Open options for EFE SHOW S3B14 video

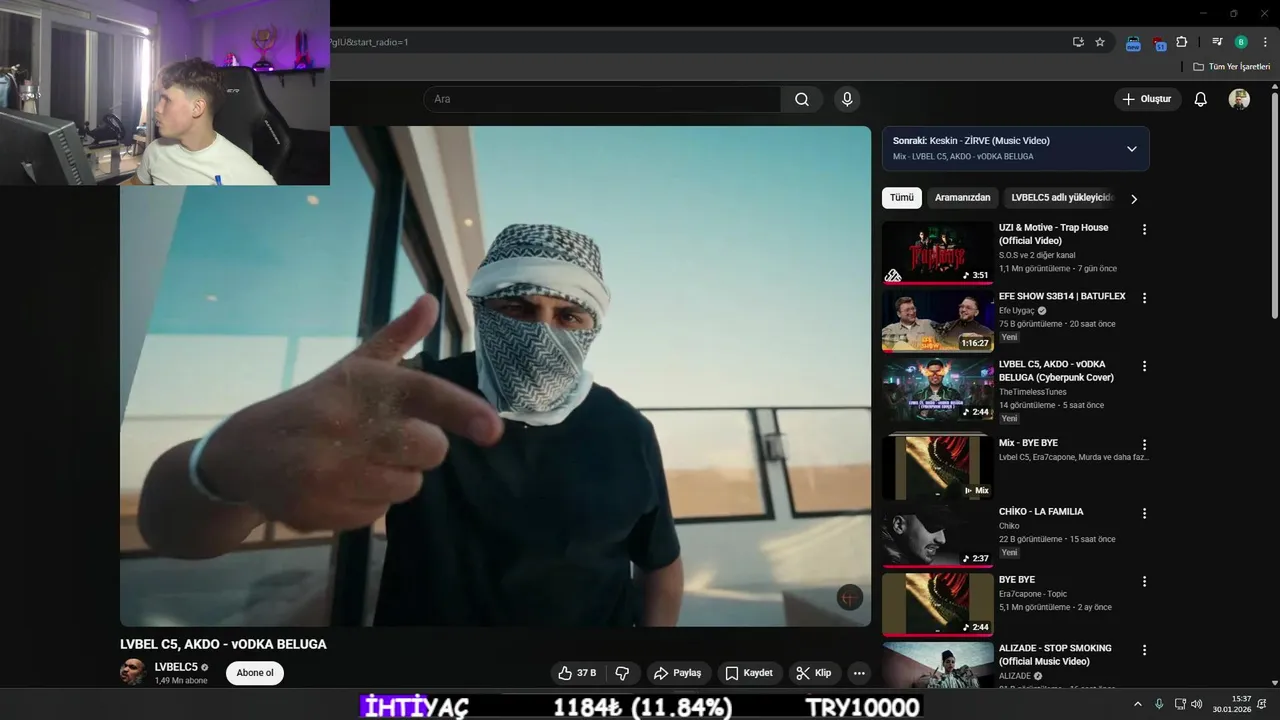tap(1144, 298)
